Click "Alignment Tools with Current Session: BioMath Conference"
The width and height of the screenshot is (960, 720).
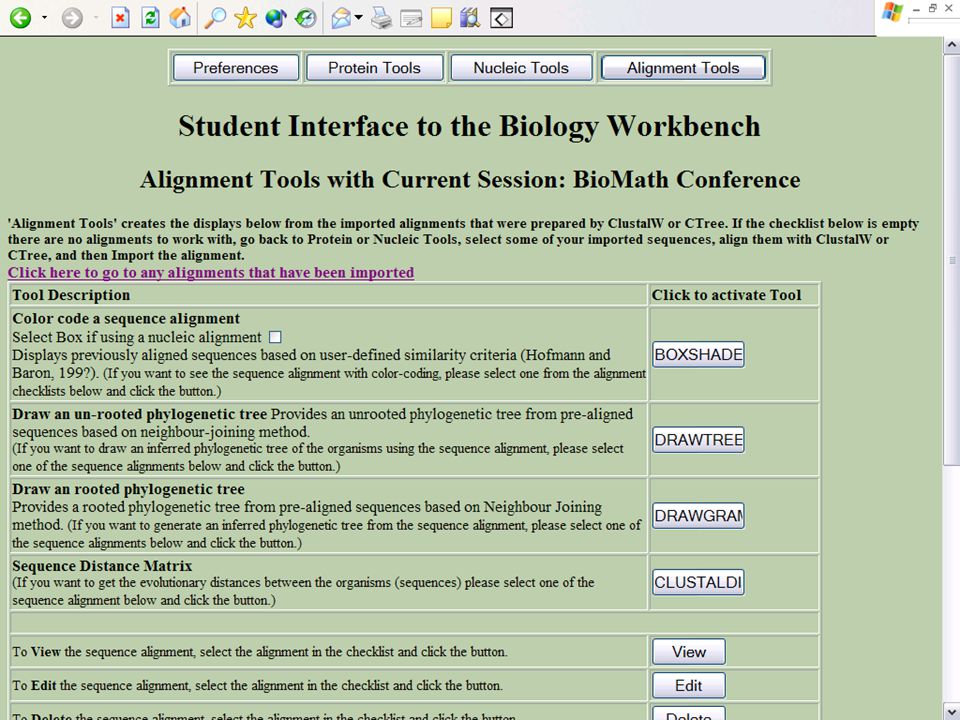pyautogui.click(x=470, y=179)
